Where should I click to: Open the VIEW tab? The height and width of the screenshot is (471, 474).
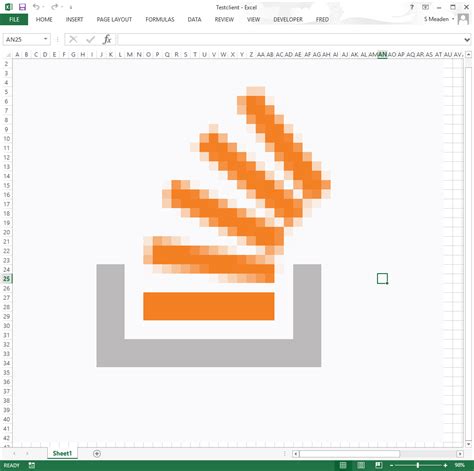coord(253,20)
